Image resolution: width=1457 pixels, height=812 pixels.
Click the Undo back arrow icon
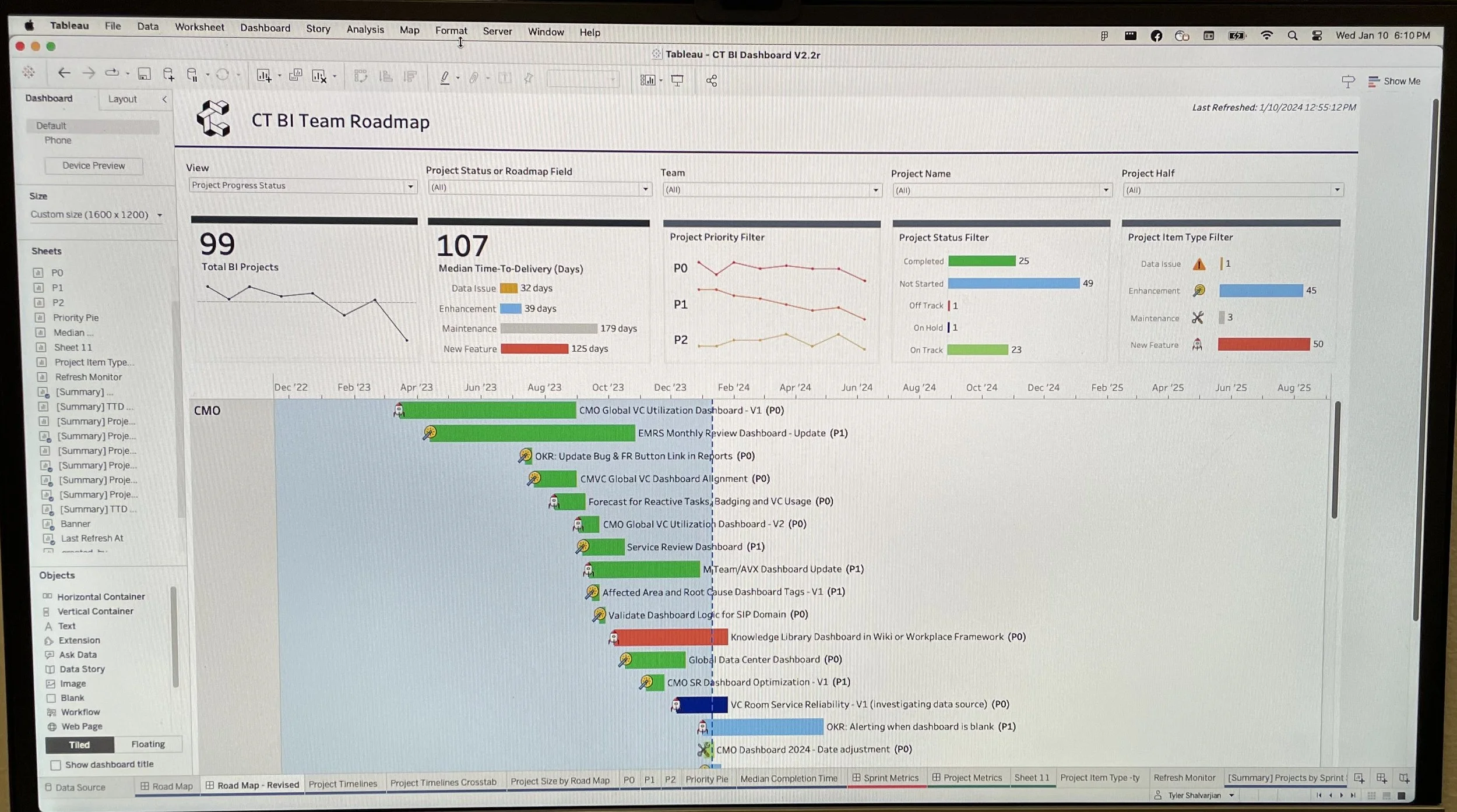point(64,73)
